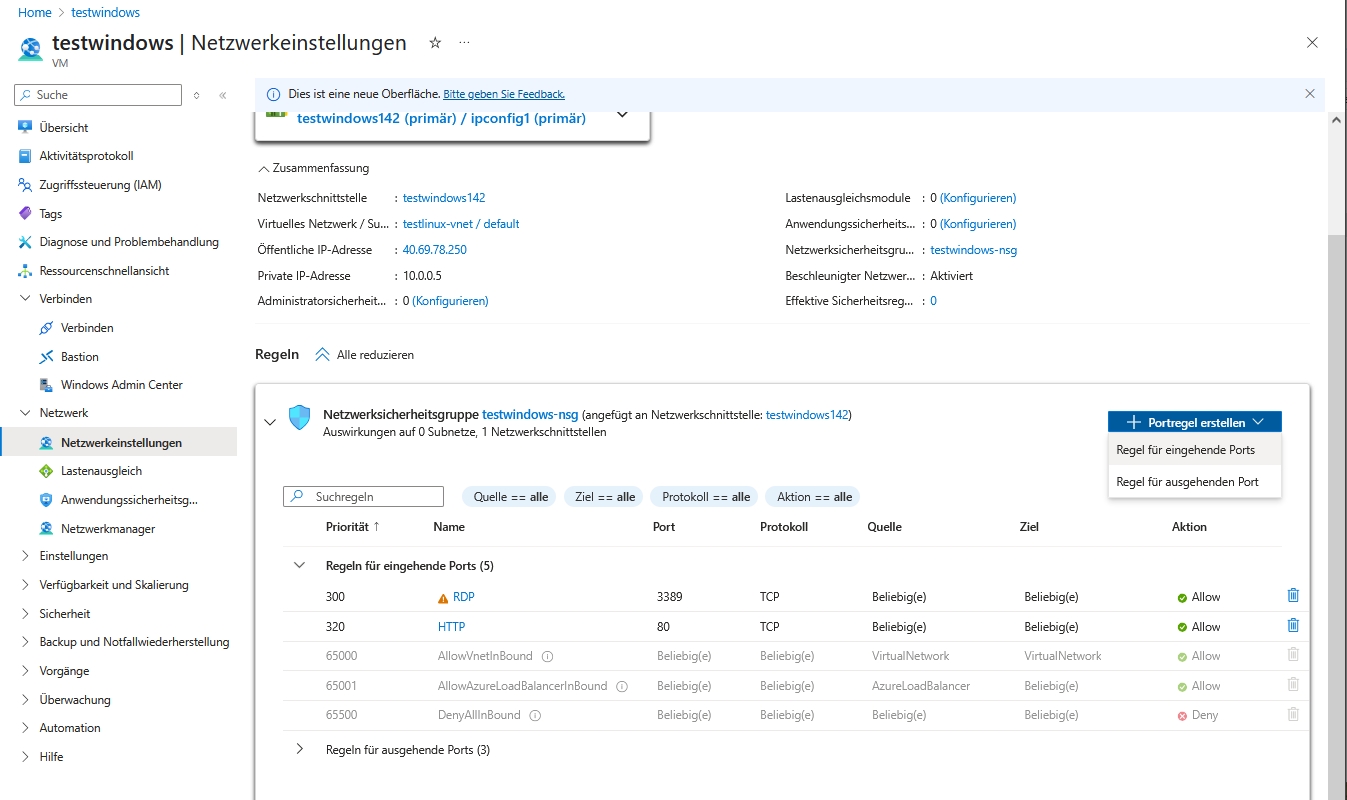Select Regel für eingehende Ports
Screen dimensions: 1347x800
click(1185, 450)
